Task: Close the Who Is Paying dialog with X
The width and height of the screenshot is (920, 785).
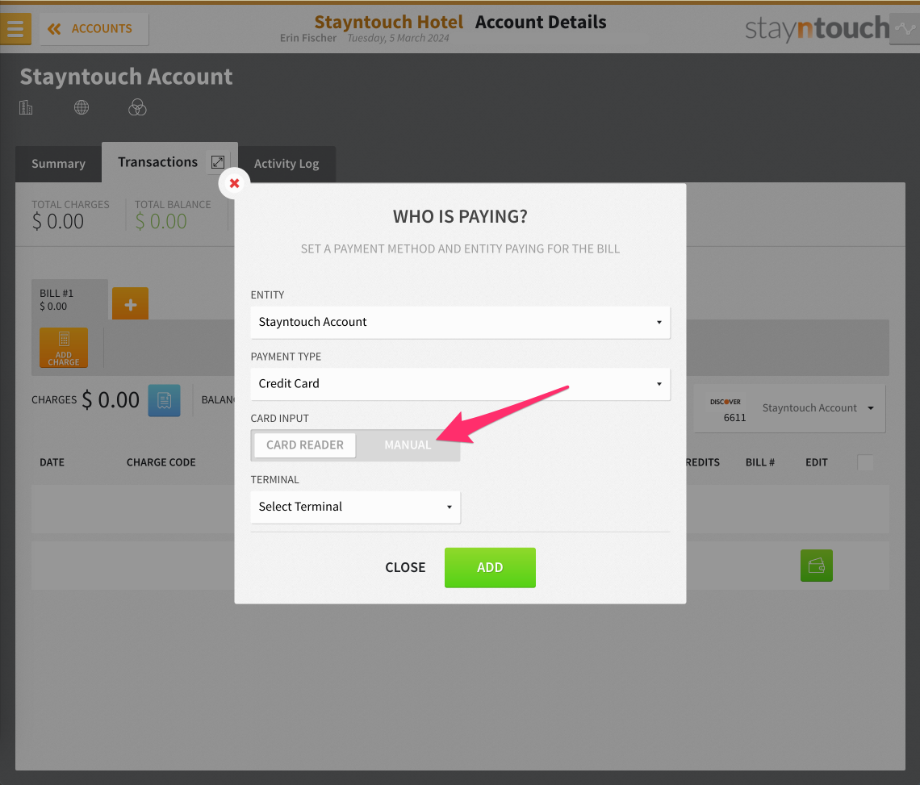Action: (234, 183)
